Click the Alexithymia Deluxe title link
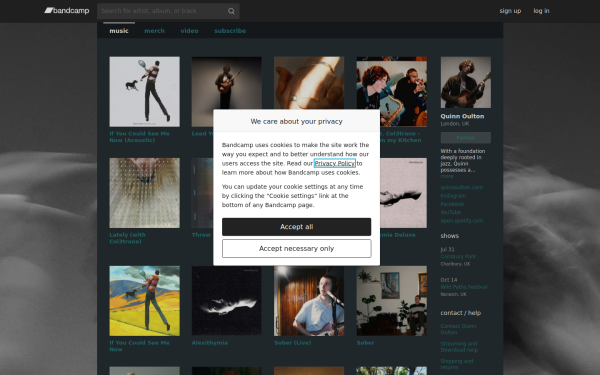 click(398, 235)
